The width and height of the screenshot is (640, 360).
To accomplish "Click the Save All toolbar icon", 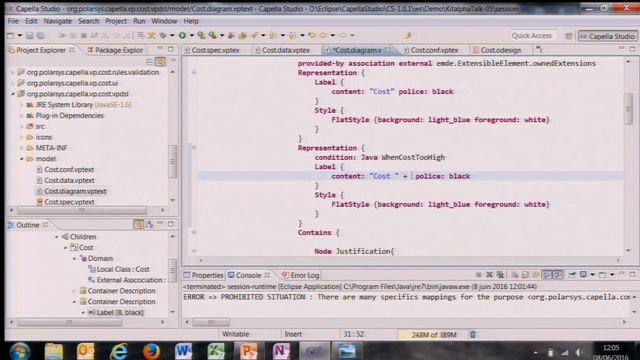I will (x=40, y=36).
